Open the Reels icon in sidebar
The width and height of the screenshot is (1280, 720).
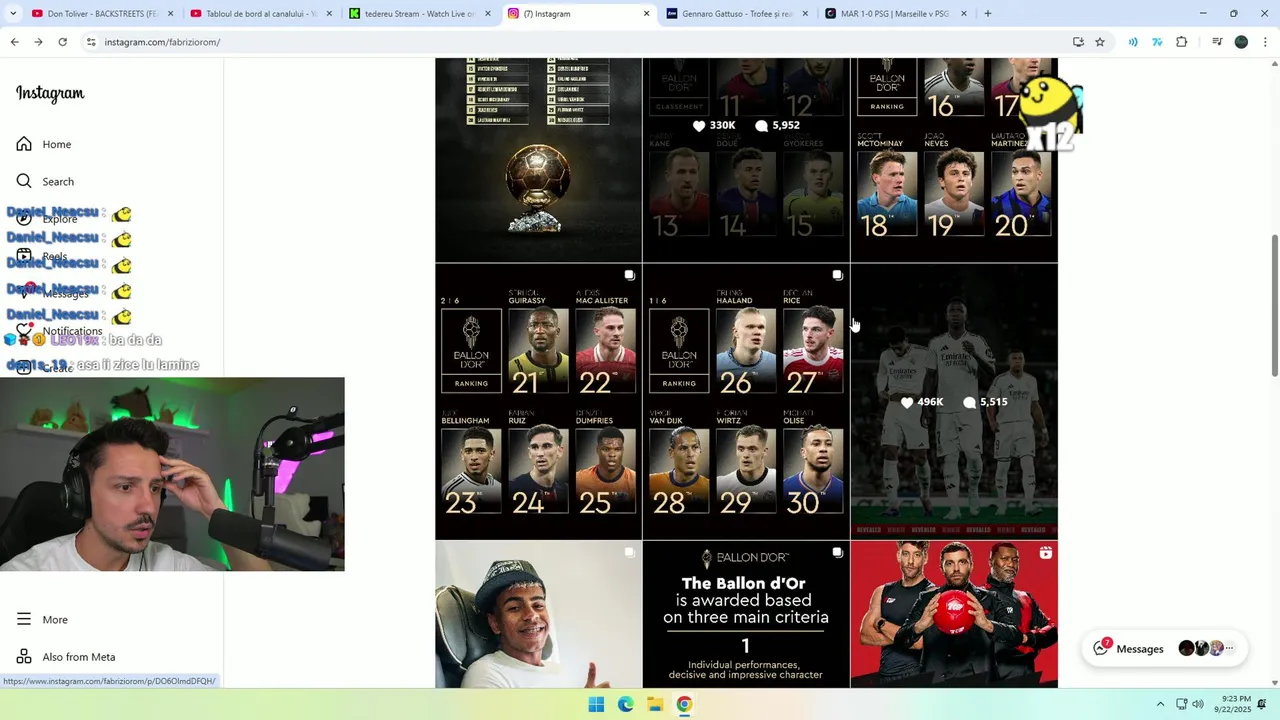(24, 256)
